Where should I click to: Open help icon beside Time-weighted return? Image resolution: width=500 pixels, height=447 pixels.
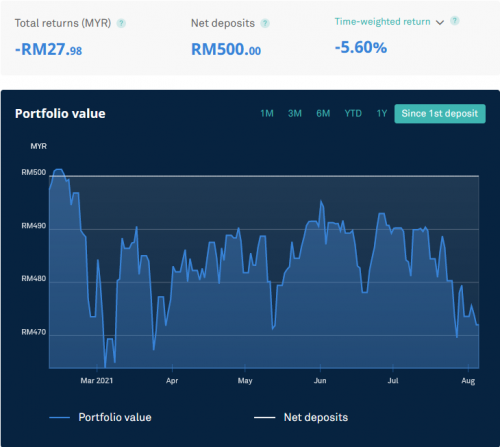[x=455, y=21]
